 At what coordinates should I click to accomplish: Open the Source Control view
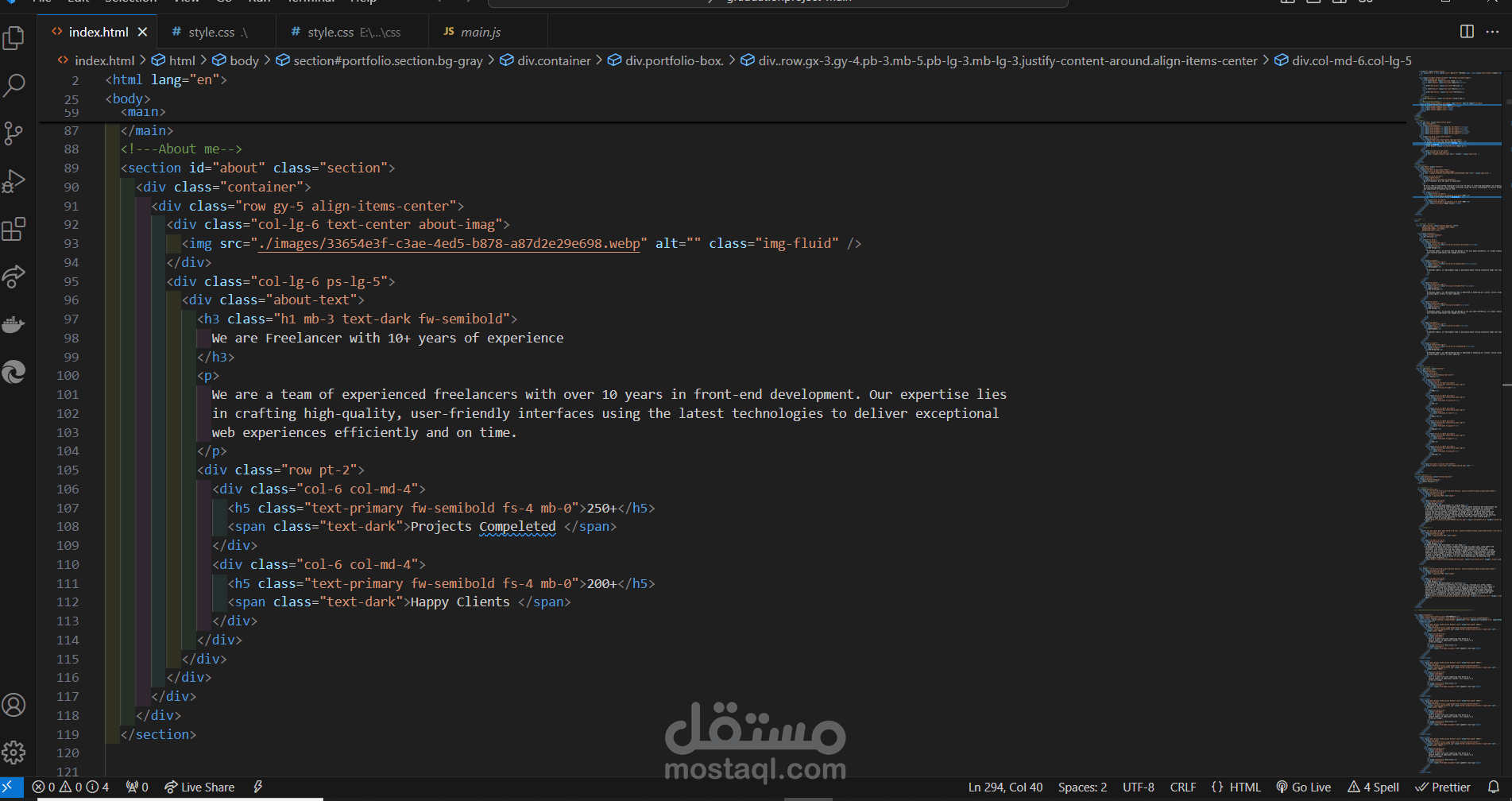pos(14,133)
